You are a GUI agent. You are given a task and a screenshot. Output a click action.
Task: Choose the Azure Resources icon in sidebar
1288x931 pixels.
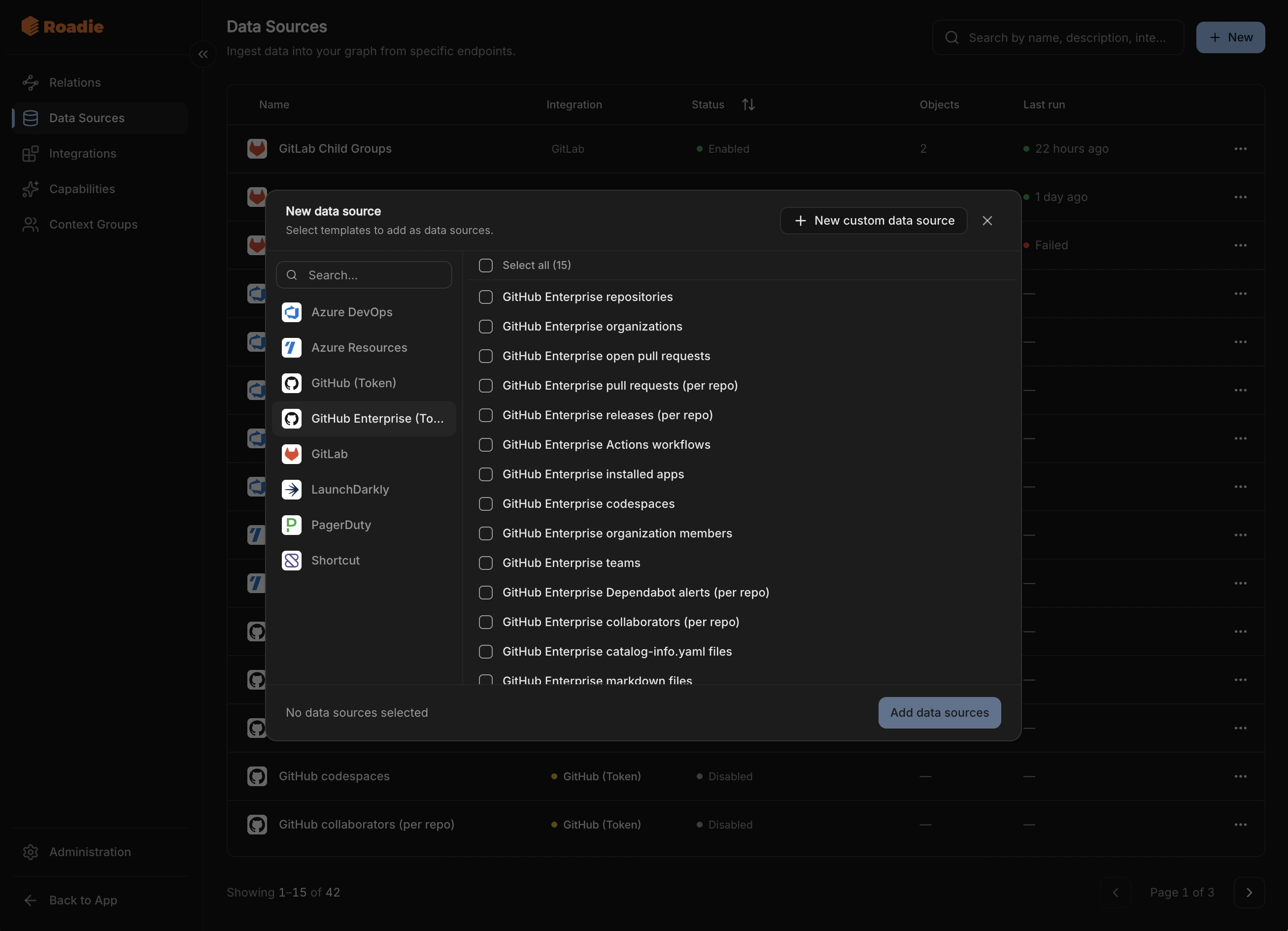click(x=291, y=347)
